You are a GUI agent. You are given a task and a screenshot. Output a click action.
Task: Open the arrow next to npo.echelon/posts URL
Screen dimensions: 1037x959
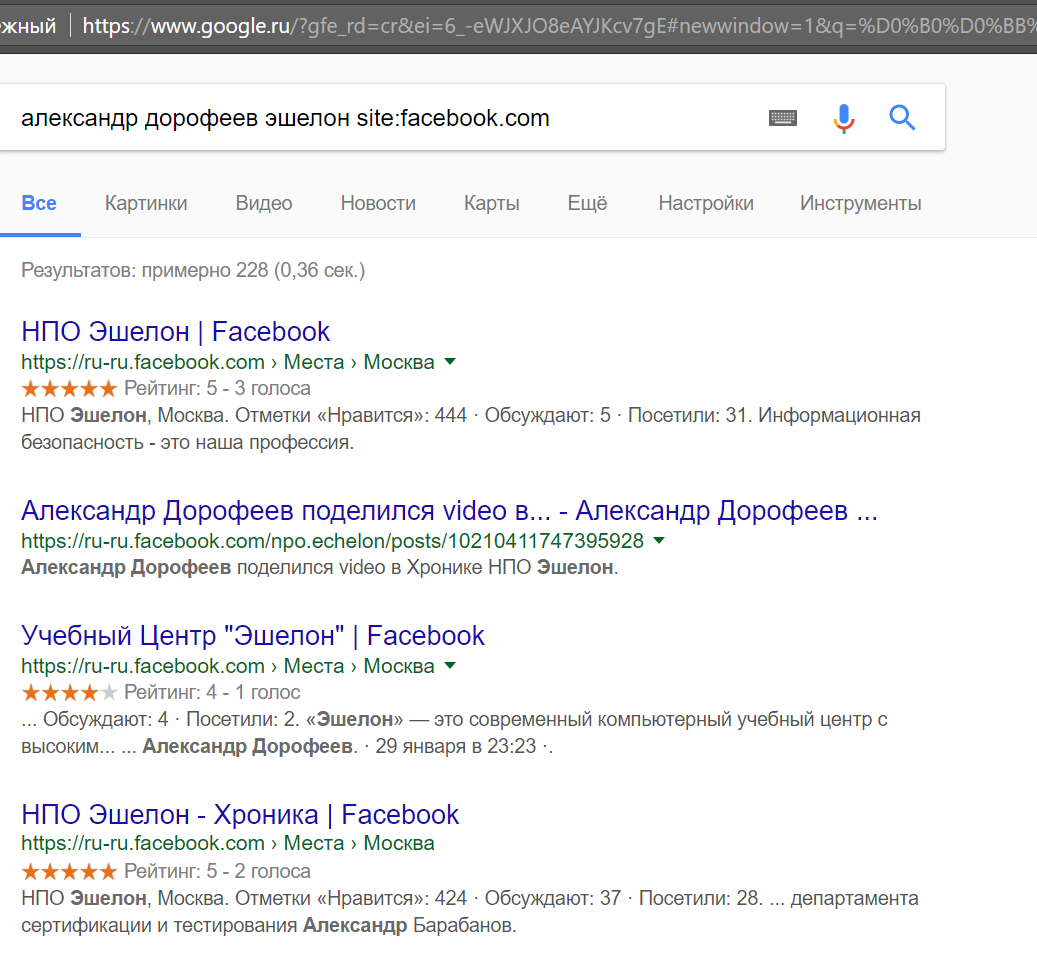click(x=659, y=541)
